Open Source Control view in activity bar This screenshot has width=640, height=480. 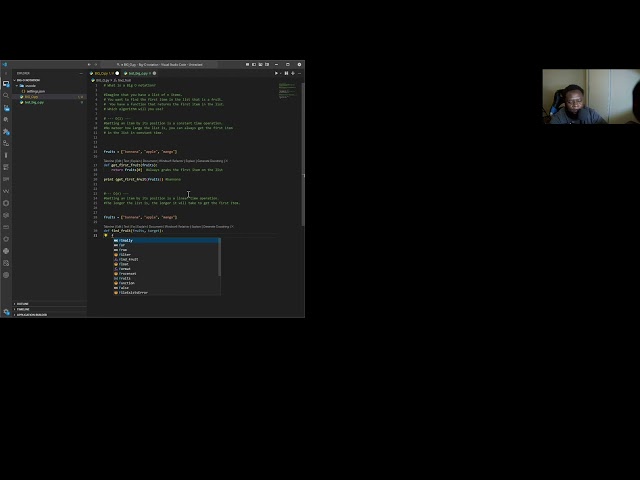6,108
